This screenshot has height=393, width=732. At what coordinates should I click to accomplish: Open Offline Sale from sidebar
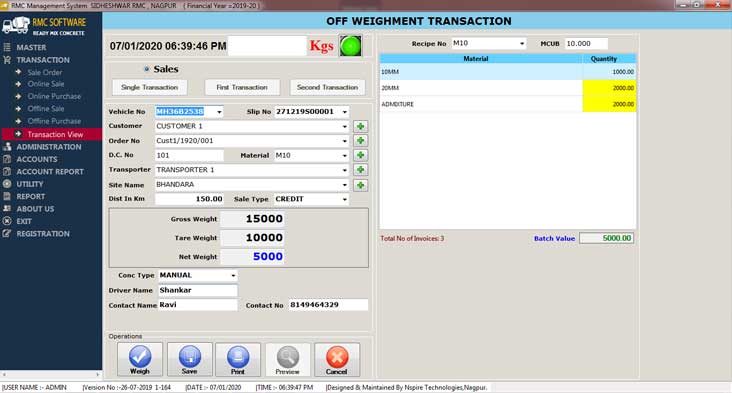(x=46, y=108)
